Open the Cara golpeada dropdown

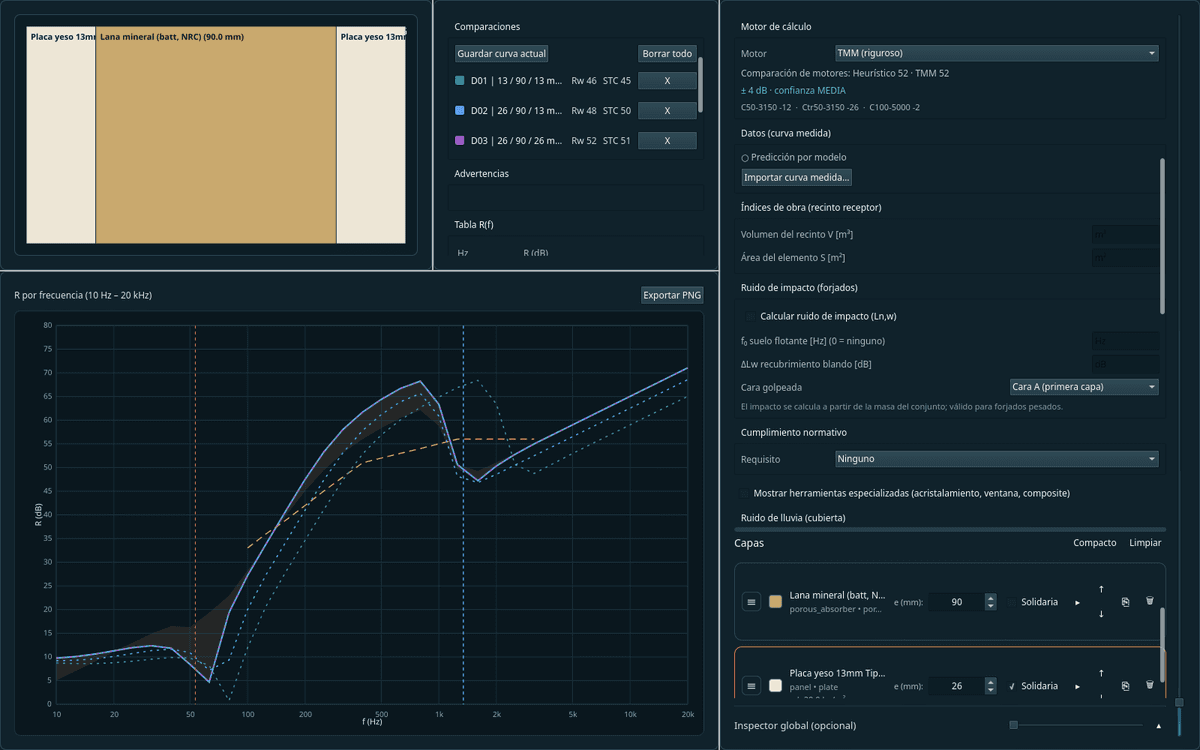click(1084, 387)
